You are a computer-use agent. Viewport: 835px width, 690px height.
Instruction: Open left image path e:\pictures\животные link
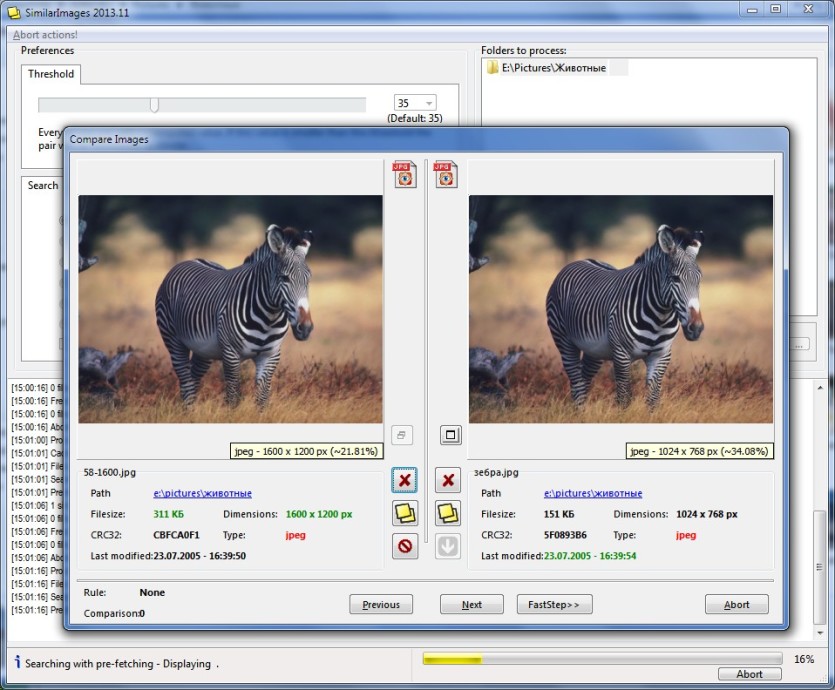202,493
